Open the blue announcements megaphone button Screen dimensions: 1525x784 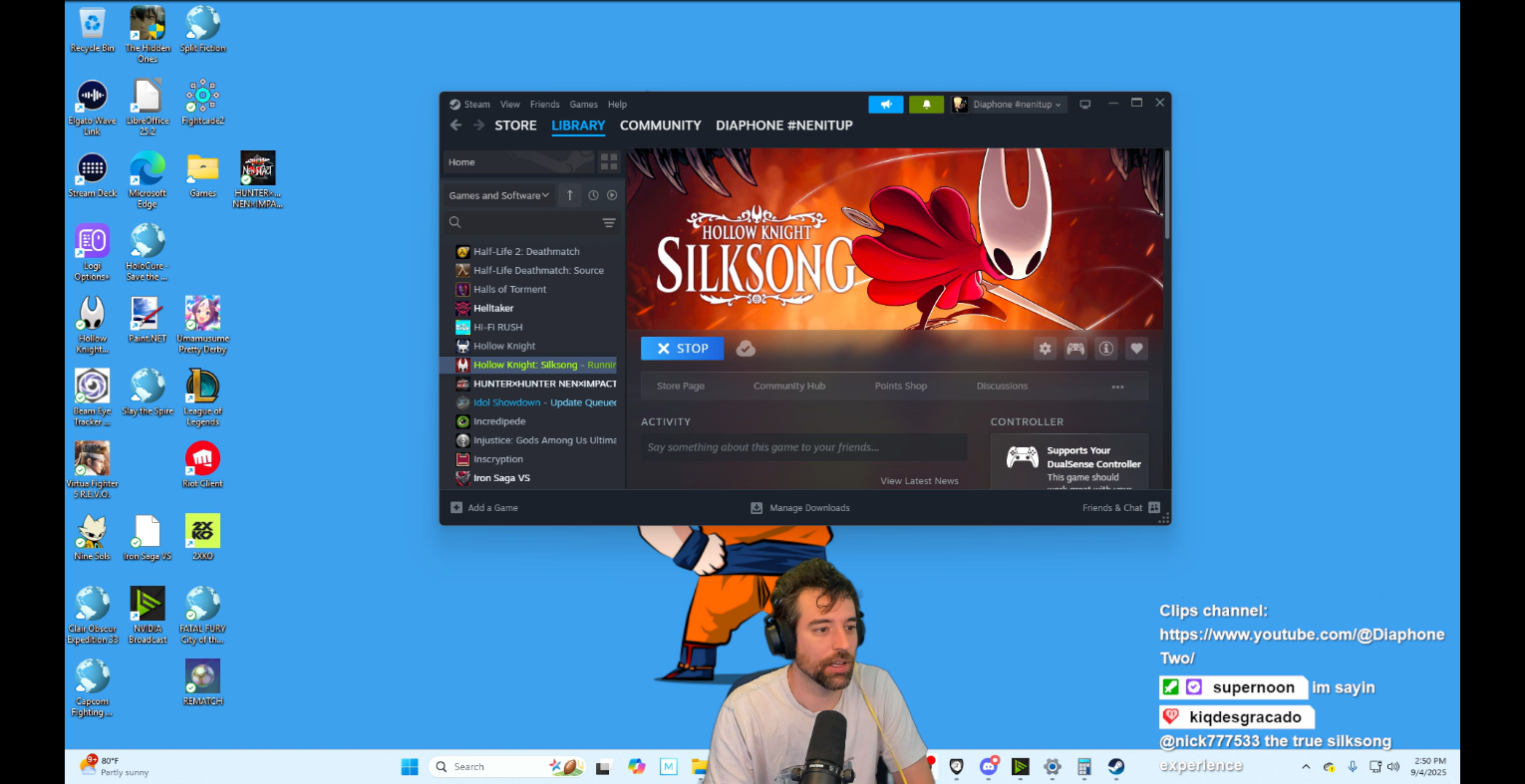[885, 104]
